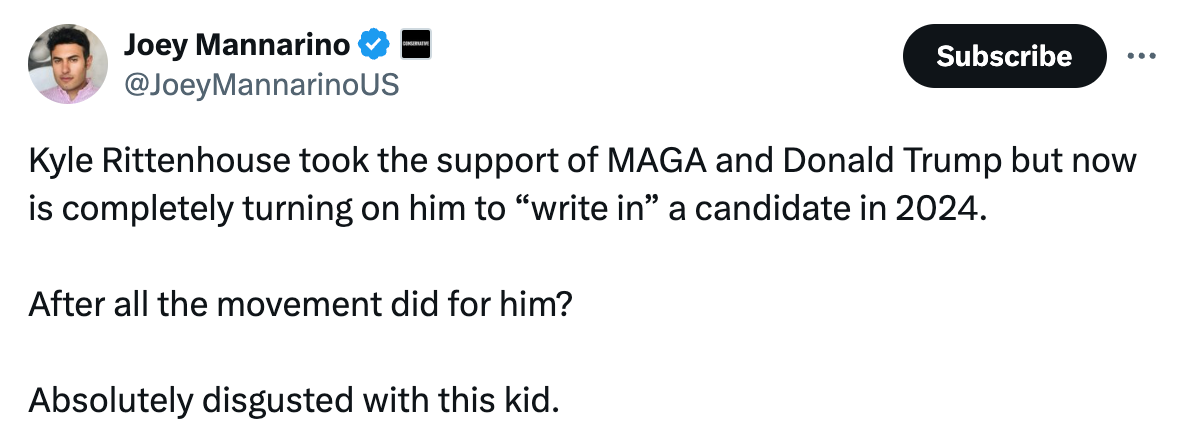This screenshot has height=448, width=1192.
Task: Open the @JoeyMannarinoUS handle link
Action: (260, 85)
